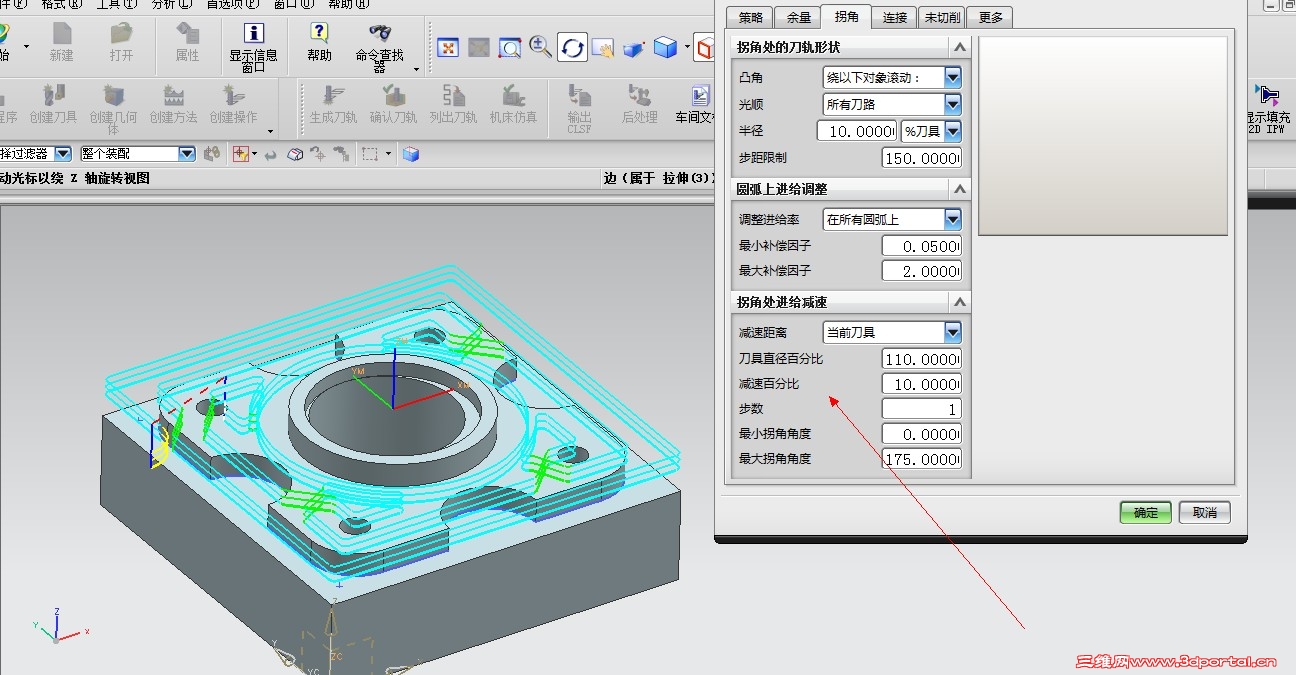
Task: Click 列出刀轨 (List Tool Path) icon
Action: (453, 104)
